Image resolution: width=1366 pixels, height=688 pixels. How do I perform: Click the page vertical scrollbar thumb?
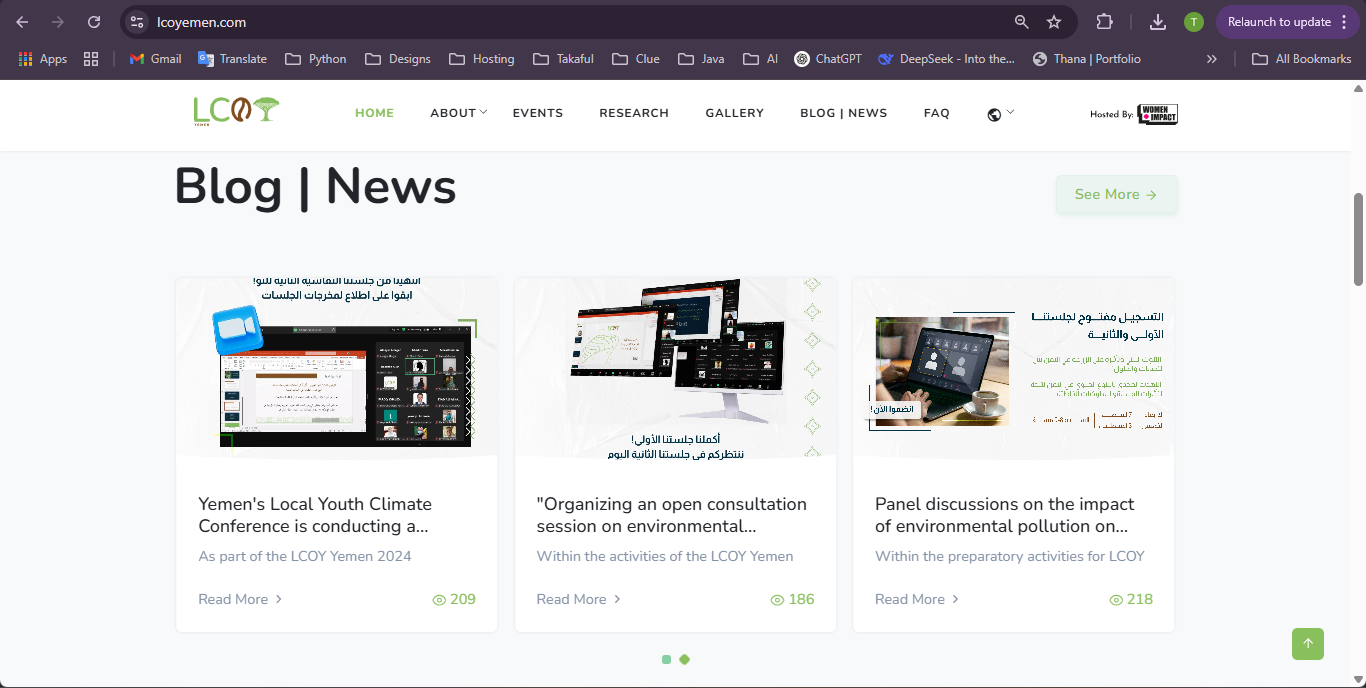1358,238
